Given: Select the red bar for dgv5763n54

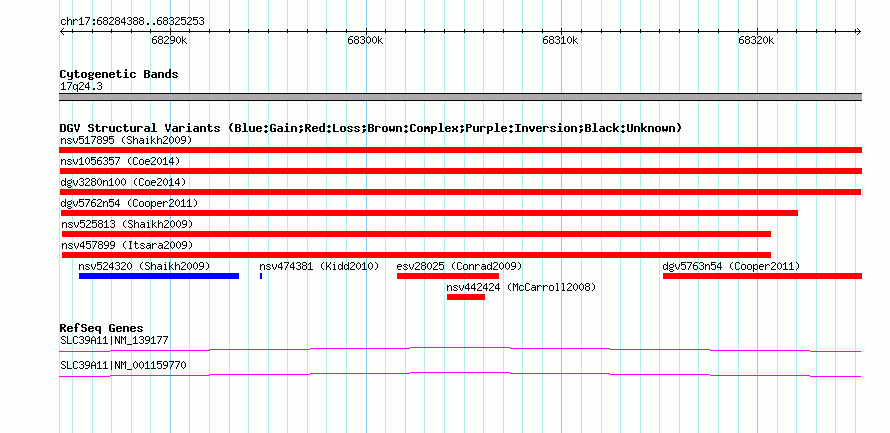Looking at the screenshot, I should [x=762, y=276].
